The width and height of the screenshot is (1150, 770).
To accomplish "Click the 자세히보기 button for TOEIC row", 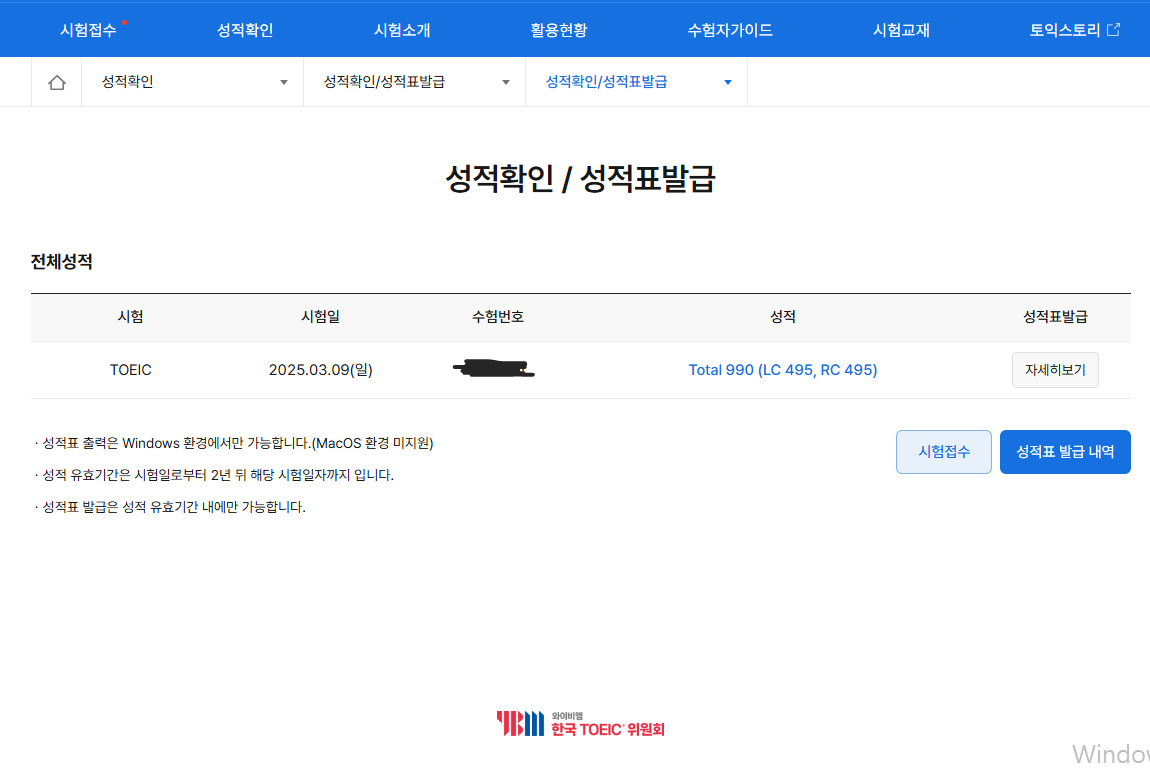I will pyautogui.click(x=1055, y=370).
